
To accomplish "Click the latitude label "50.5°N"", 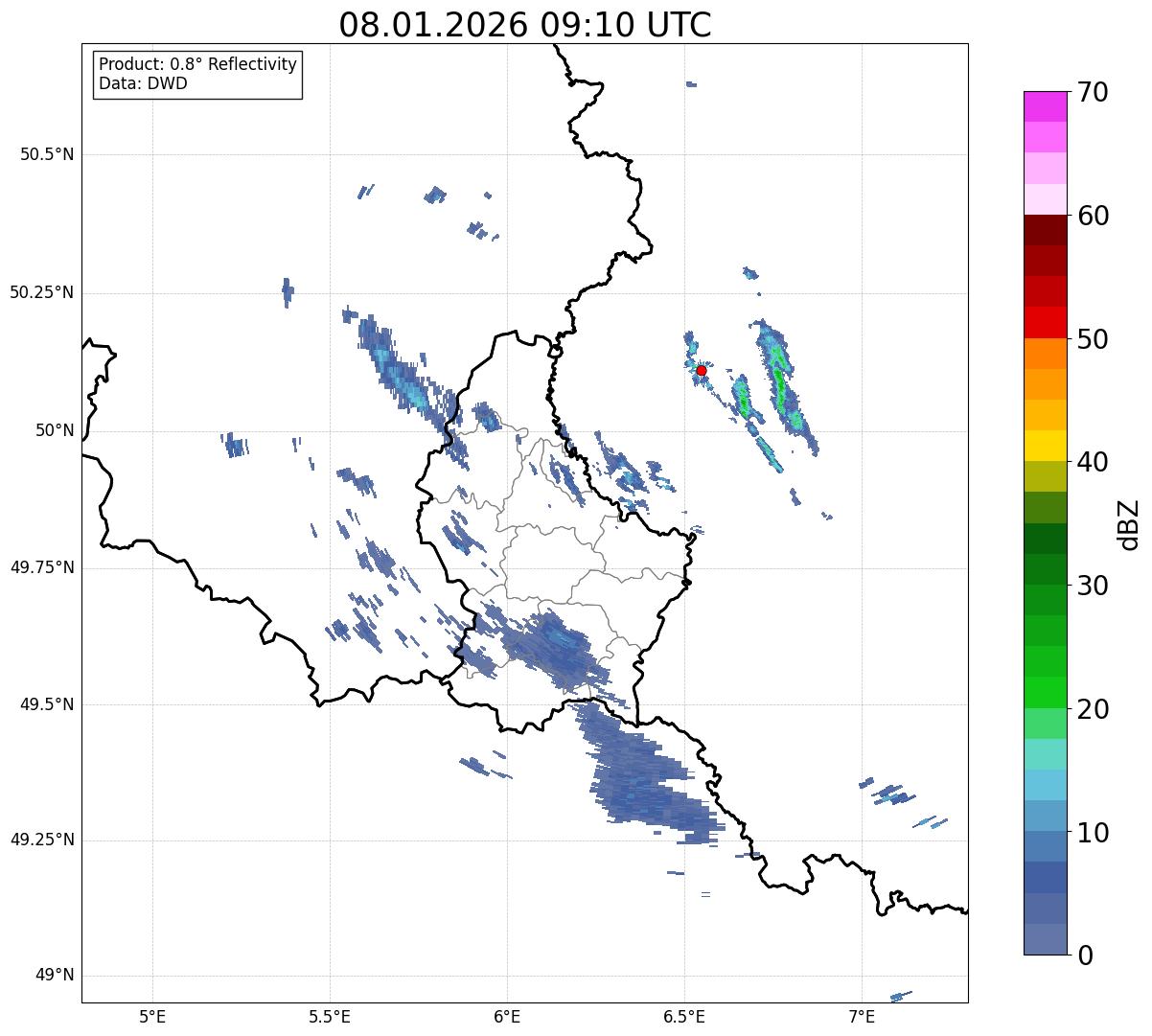I will tap(46, 154).
